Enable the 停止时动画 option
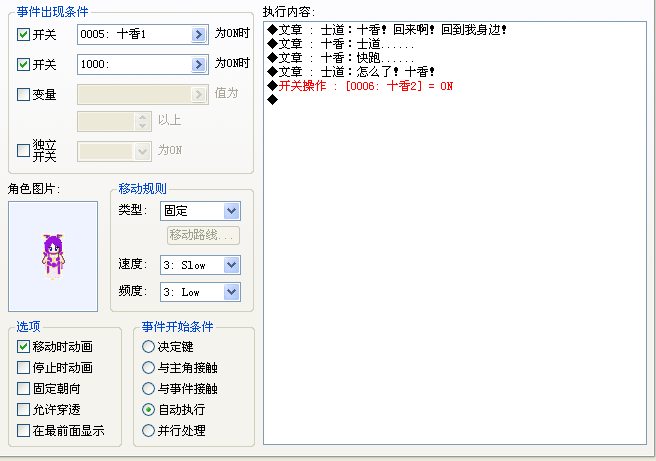This screenshot has height=461, width=656. (x=23, y=367)
